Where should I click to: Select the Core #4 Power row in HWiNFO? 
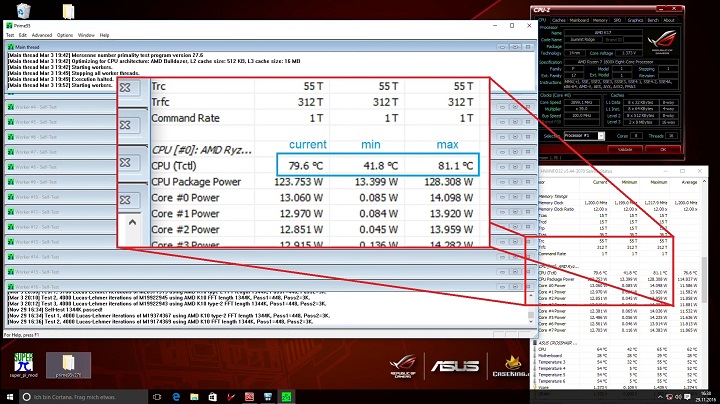619,311
